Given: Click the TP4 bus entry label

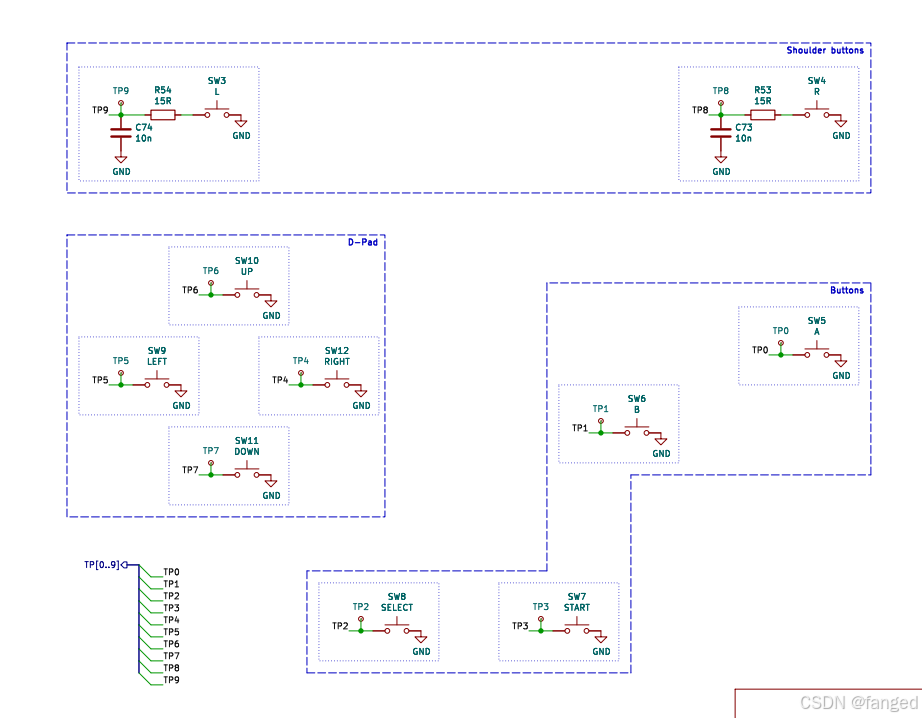Looking at the screenshot, I should pyautogui.click(x=171, y=620).
